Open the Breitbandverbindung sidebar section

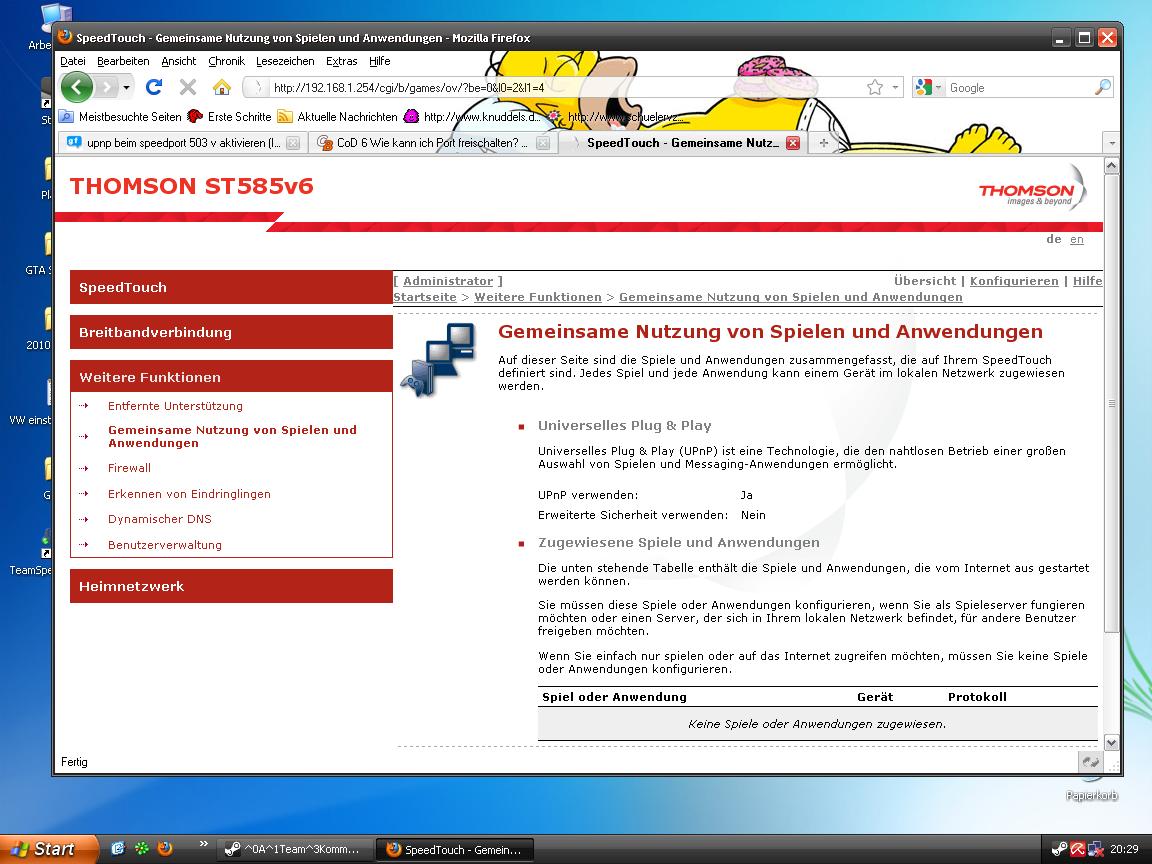point(231,332)
